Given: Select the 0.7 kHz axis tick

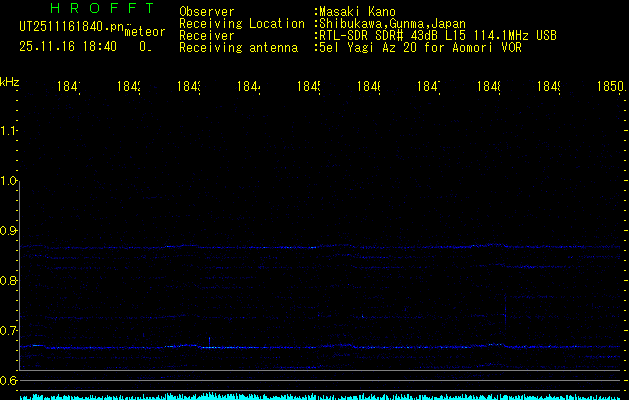Looking at the screenshot, I should click(10, 330).
